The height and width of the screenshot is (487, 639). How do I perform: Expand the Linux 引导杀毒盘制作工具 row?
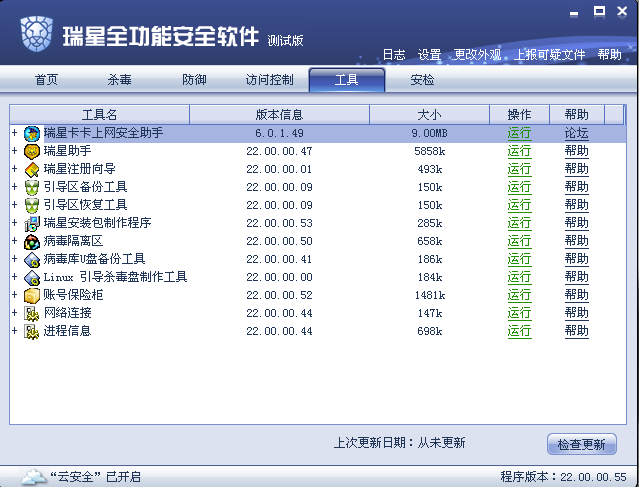[15, 277]
